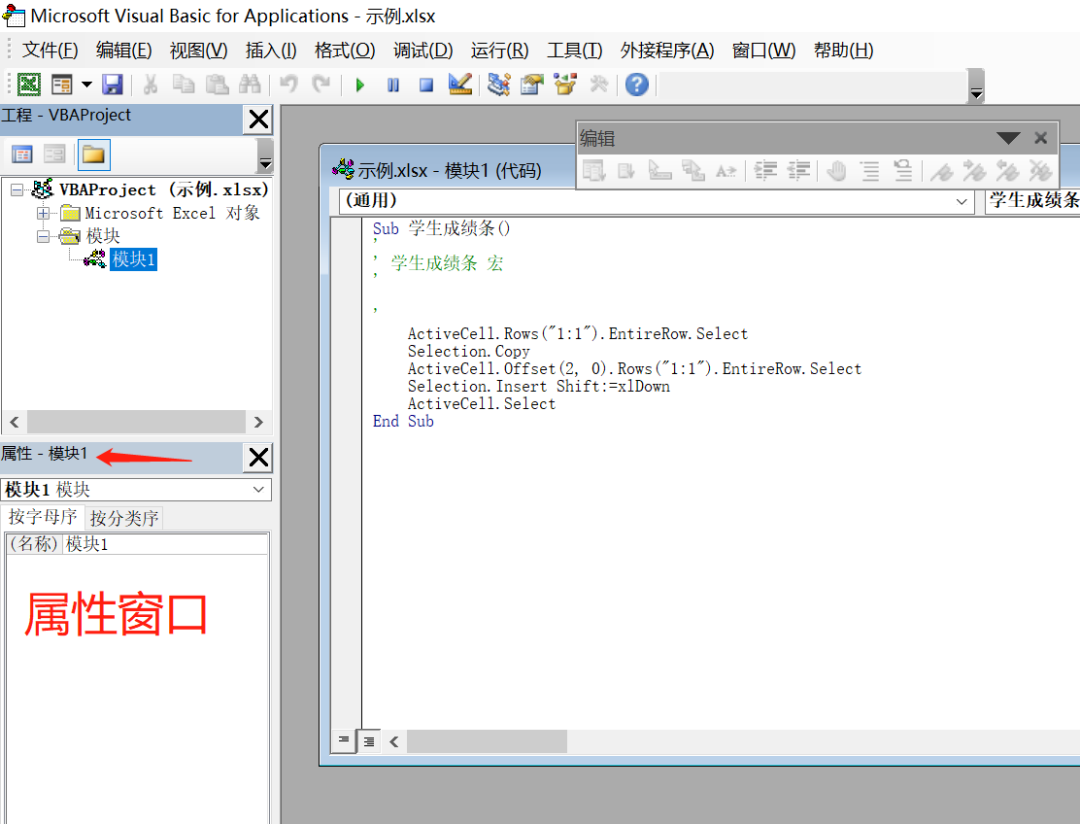Click project tree right scroll arrow

[258, 422]
